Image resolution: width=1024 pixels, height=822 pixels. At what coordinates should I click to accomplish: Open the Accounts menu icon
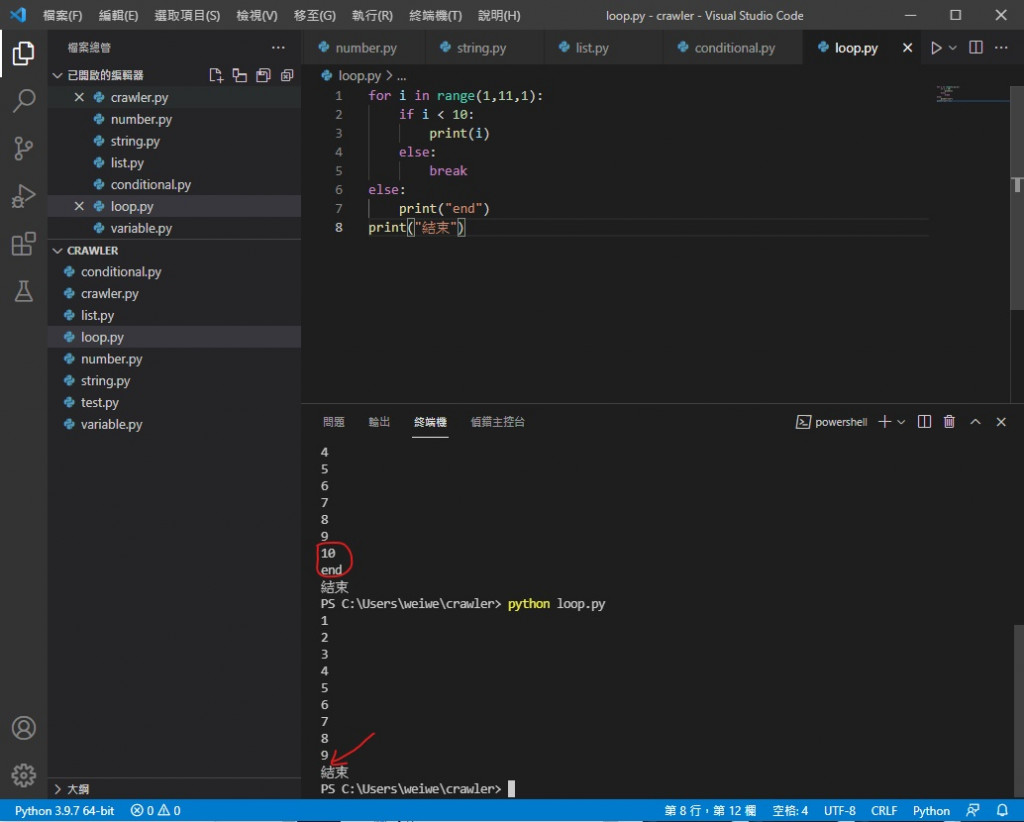(24, 727)
